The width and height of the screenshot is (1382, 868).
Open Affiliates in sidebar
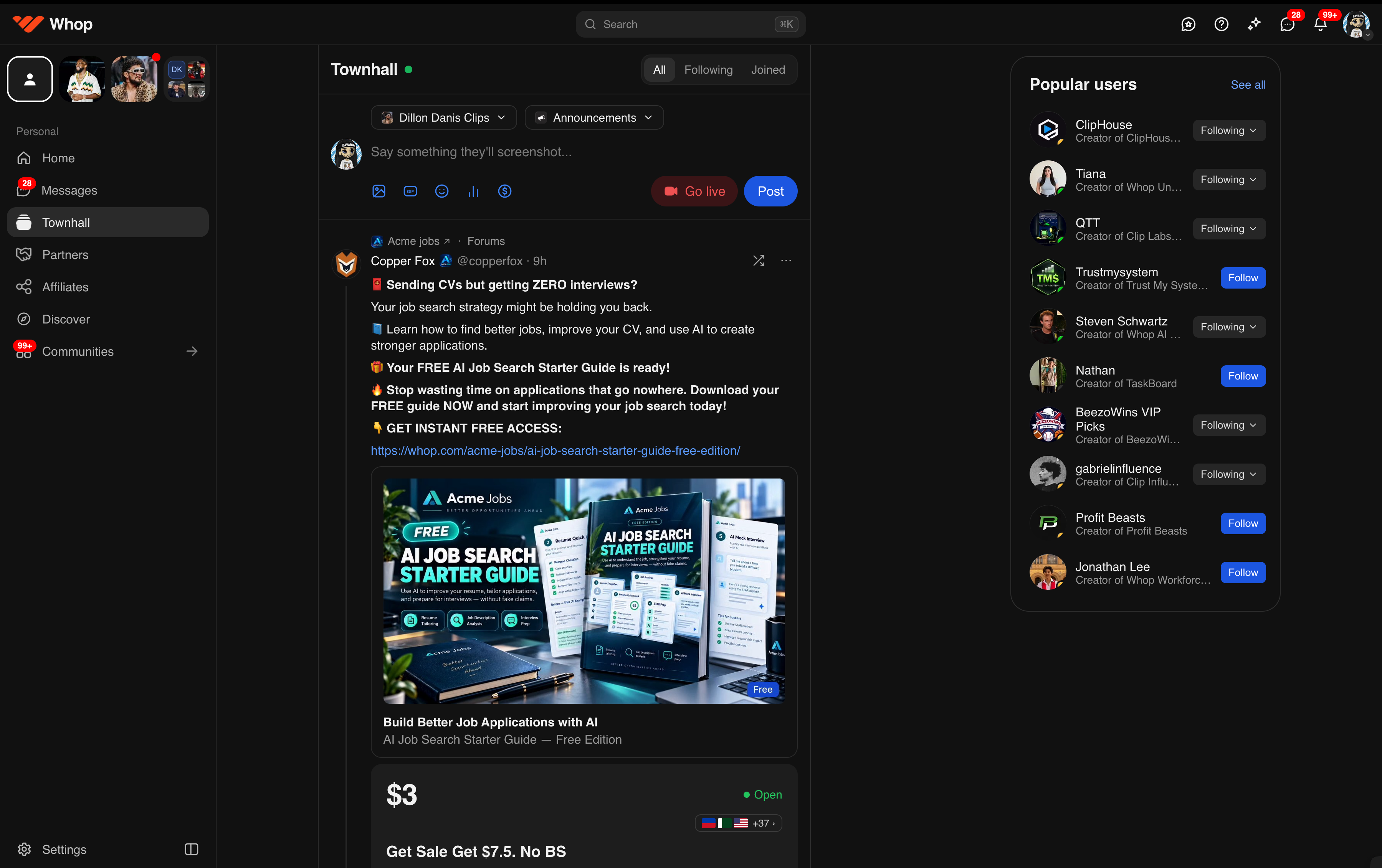[108, 287]
